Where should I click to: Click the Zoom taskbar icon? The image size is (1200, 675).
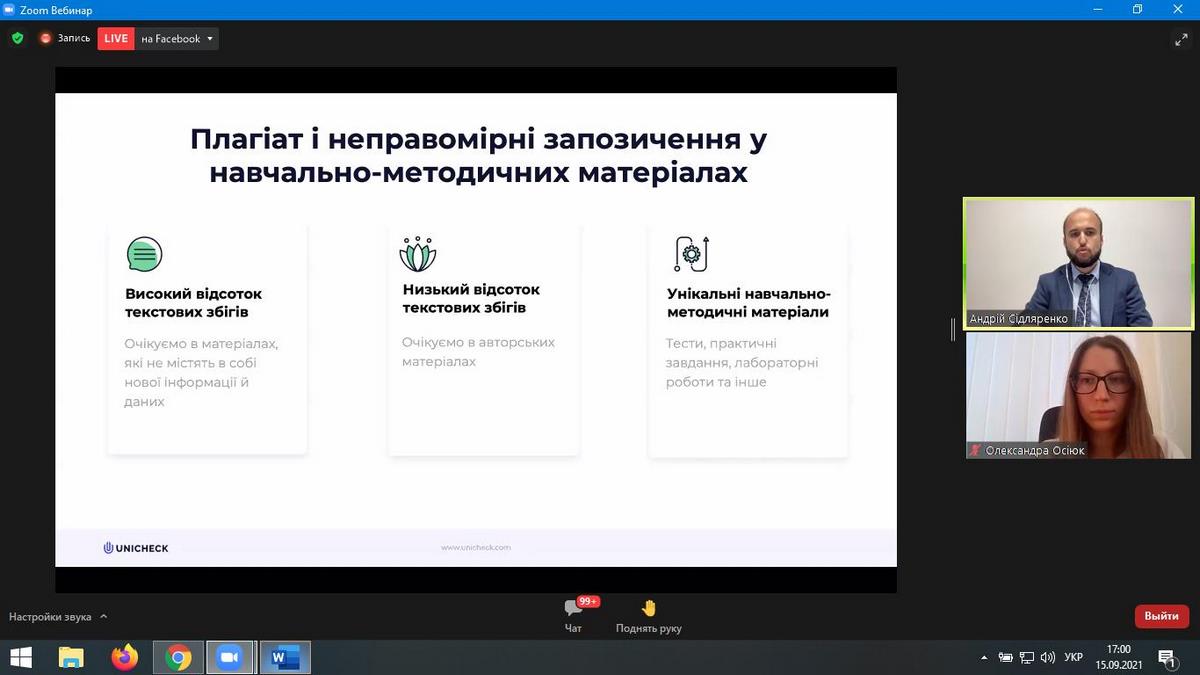point(231,657)
